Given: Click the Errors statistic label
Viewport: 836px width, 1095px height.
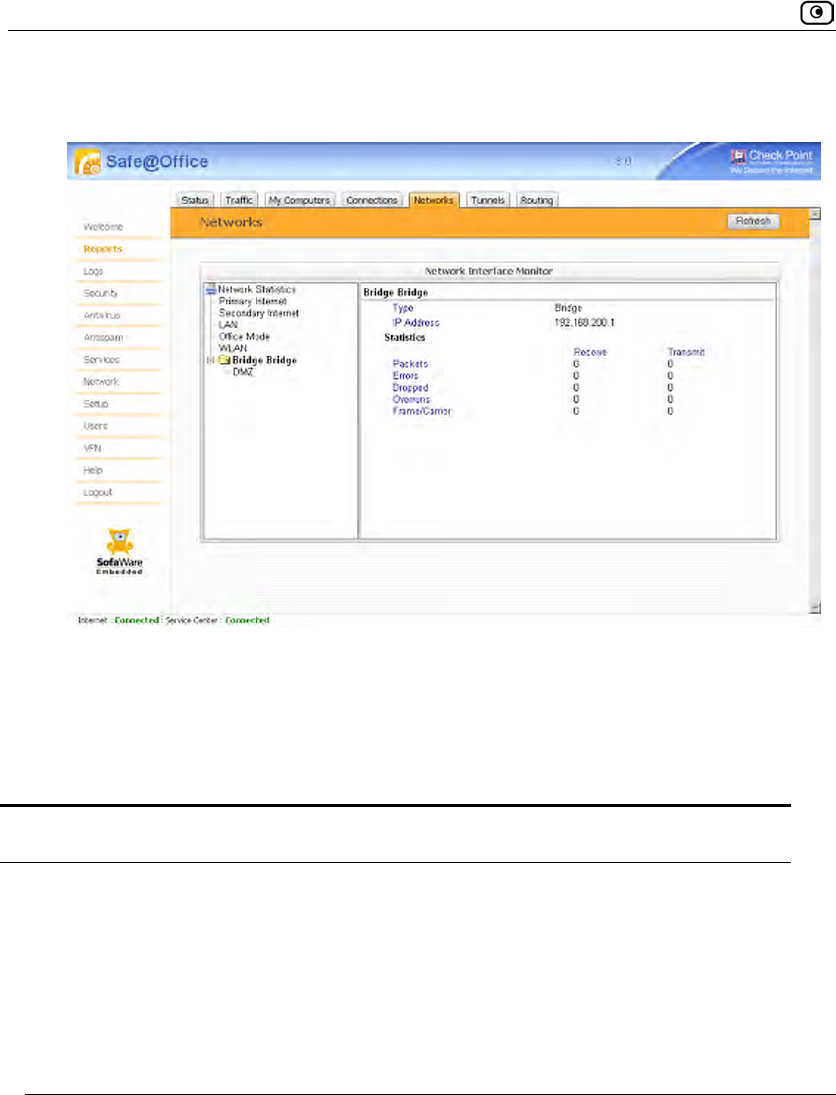Looking at the screenshot, I should [x=405, y=376].
